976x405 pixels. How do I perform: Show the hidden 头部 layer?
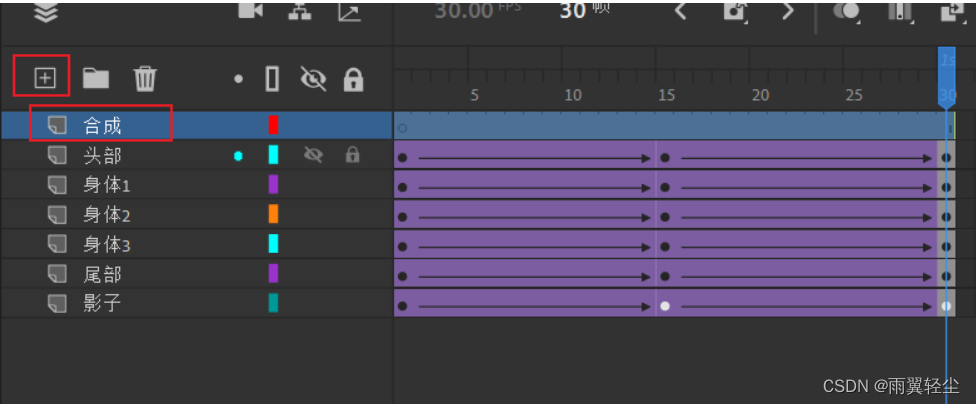coord(314,155)
